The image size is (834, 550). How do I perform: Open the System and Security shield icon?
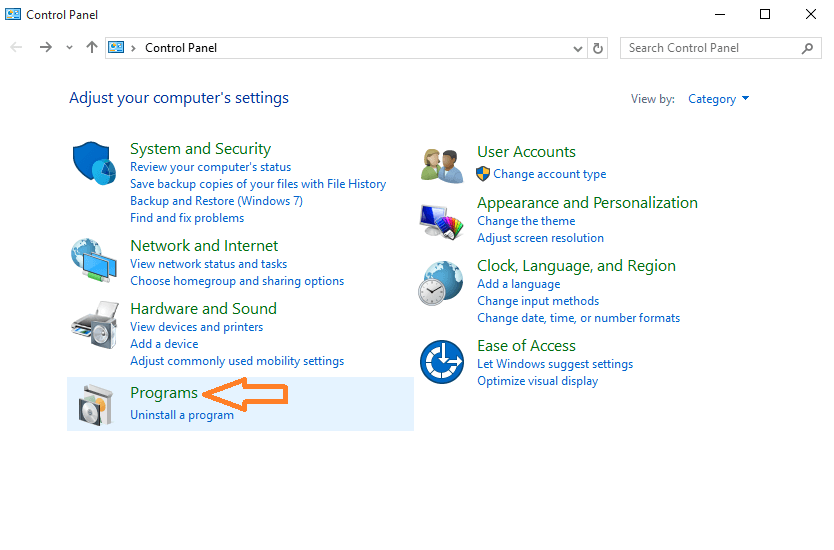pos(94,163)
